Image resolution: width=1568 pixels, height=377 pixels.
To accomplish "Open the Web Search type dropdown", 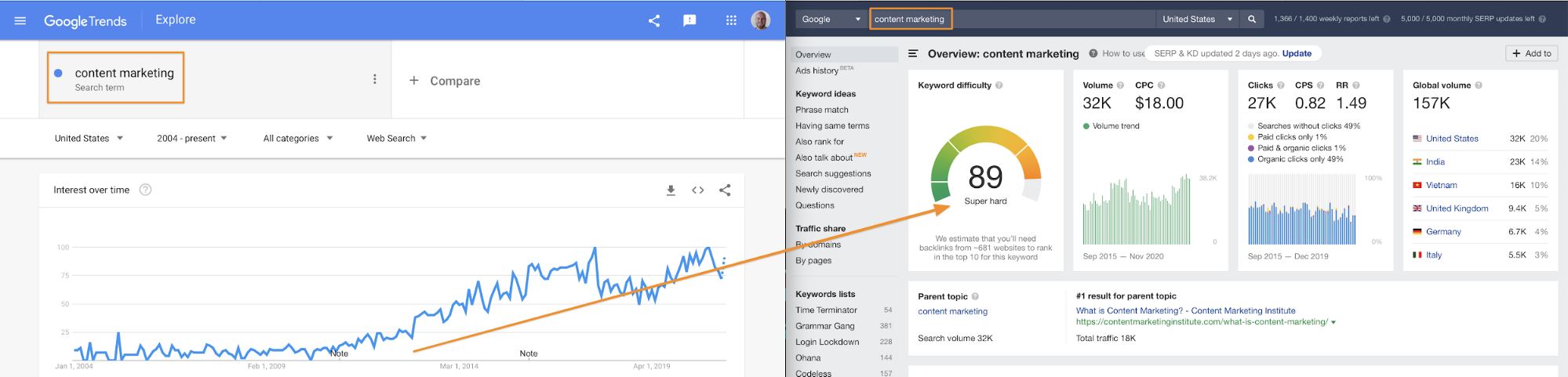I will point(397,138).
